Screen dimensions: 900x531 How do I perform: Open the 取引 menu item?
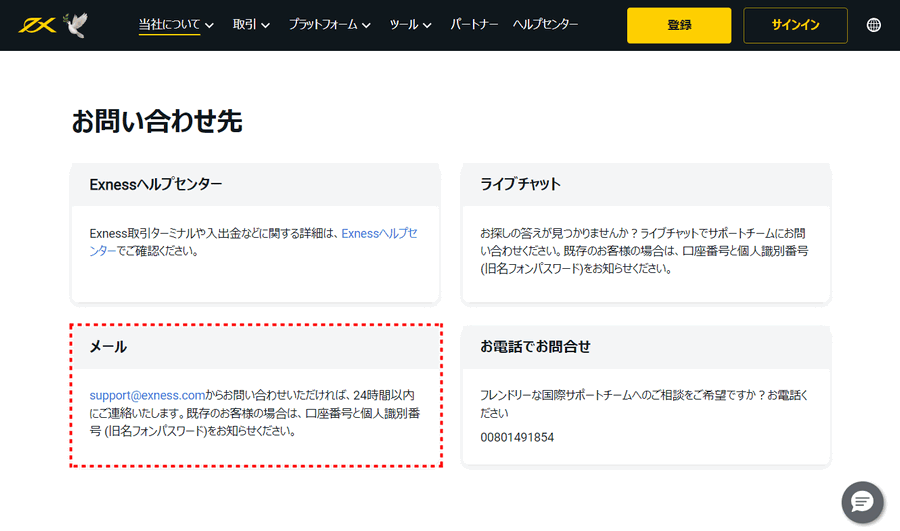pos(245,25)
